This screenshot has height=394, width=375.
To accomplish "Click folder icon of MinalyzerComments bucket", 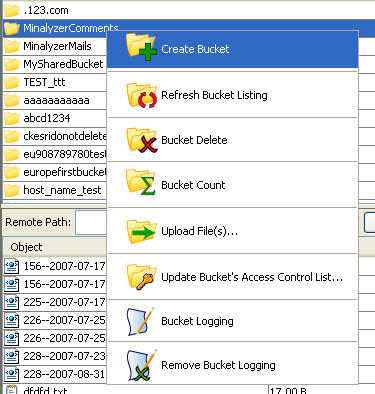I will (x=12, y=28).
